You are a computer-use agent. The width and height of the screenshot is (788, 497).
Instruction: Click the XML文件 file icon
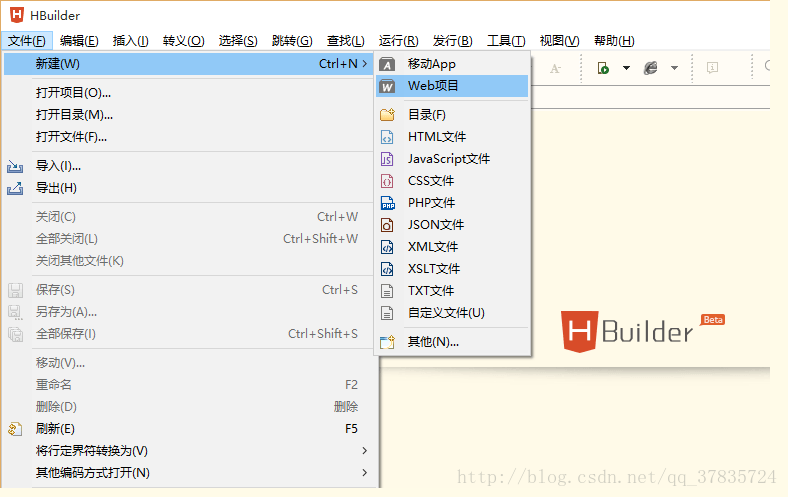click(x=387, y=247)
